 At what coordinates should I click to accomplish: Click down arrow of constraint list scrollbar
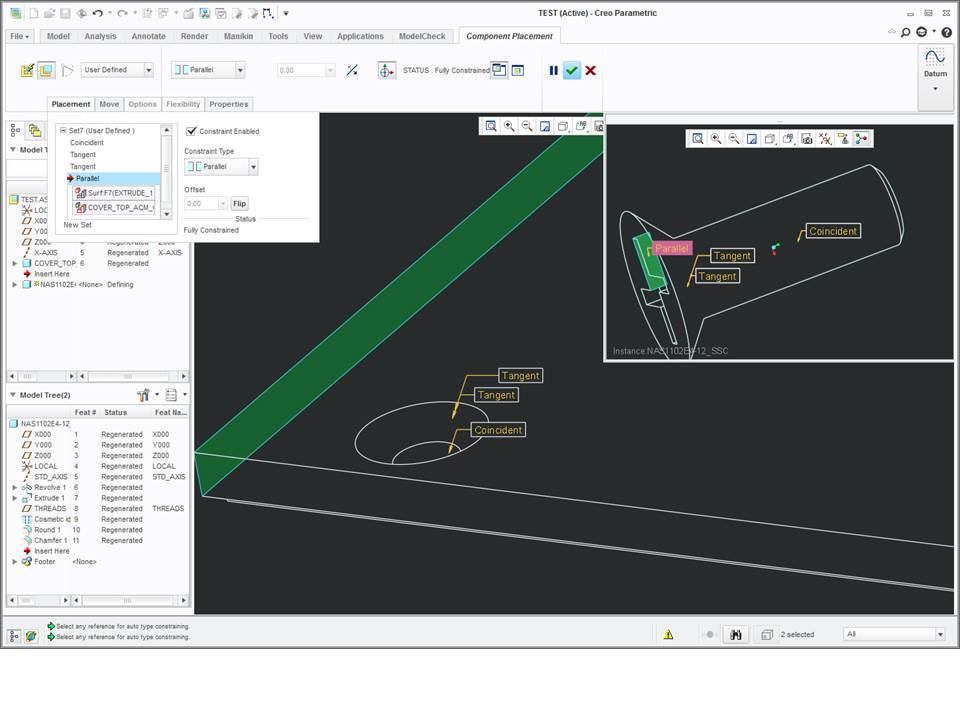167,214
